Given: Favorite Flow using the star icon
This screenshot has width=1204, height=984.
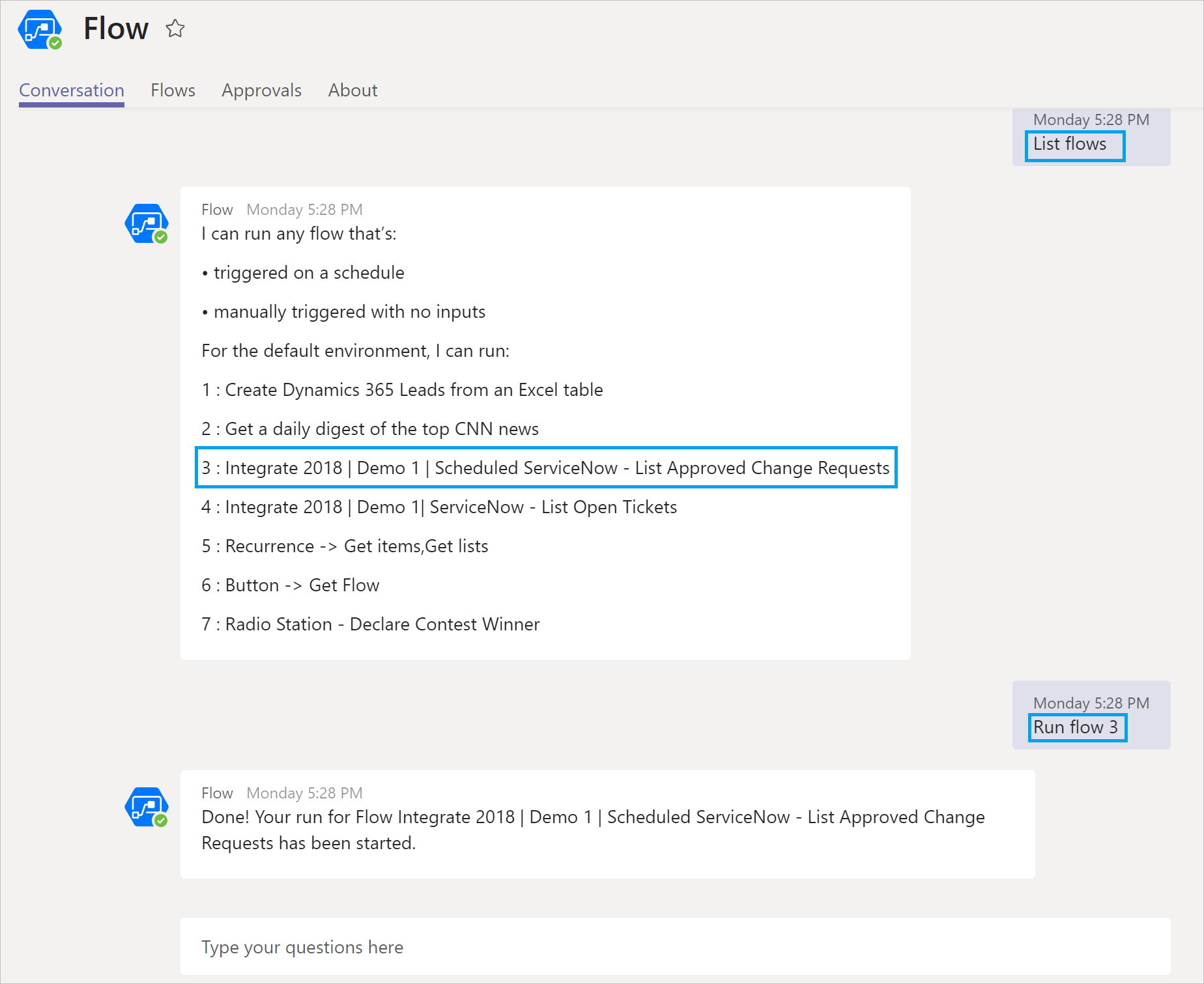Looking at the screenshot, I should (175, 29).
